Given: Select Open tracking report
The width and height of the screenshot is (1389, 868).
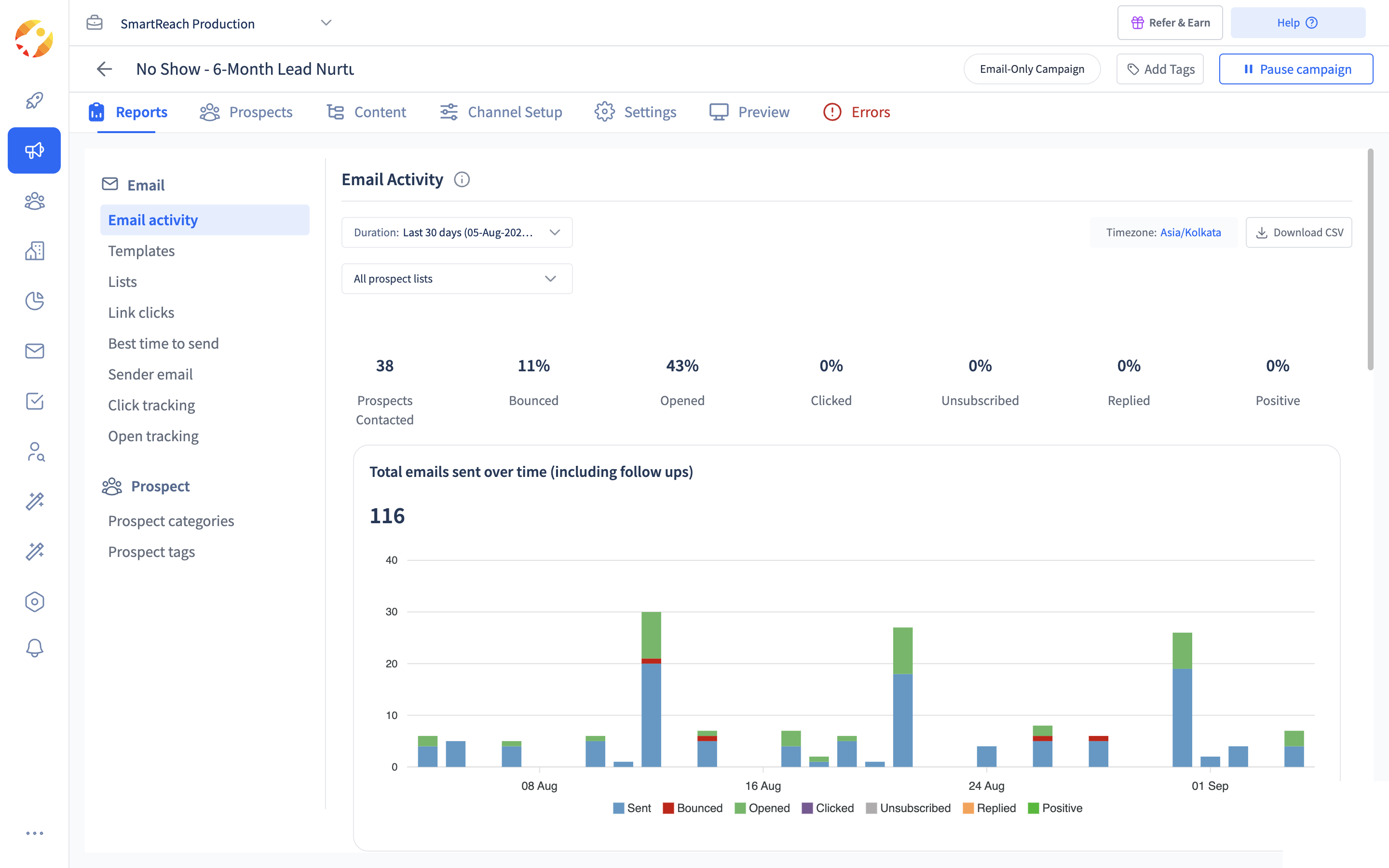Looking at the screenshot, I should point(153,436).
